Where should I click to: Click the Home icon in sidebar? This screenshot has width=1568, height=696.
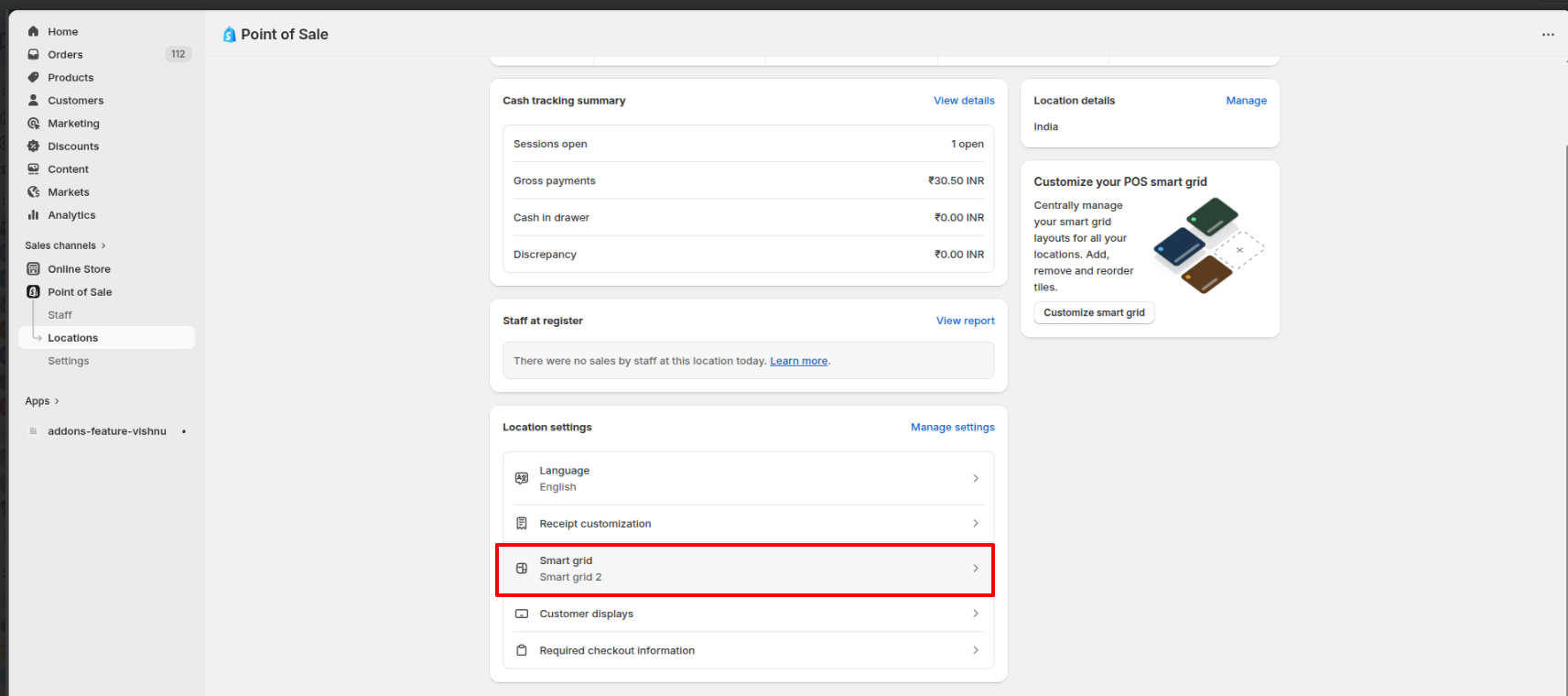[34, 31]
